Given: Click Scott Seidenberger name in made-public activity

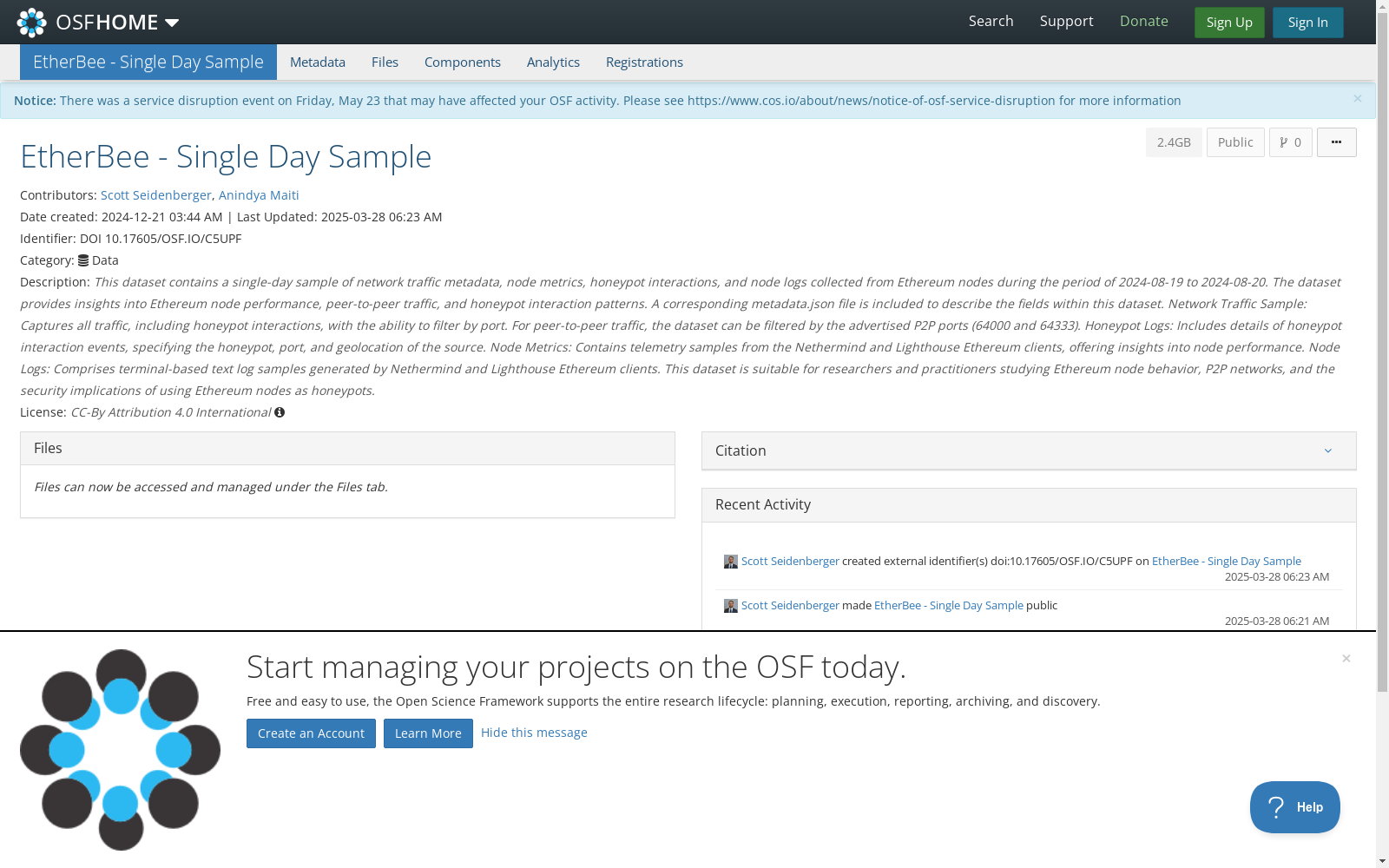Looking at the screenshot, I should click(x=790, y=606).
